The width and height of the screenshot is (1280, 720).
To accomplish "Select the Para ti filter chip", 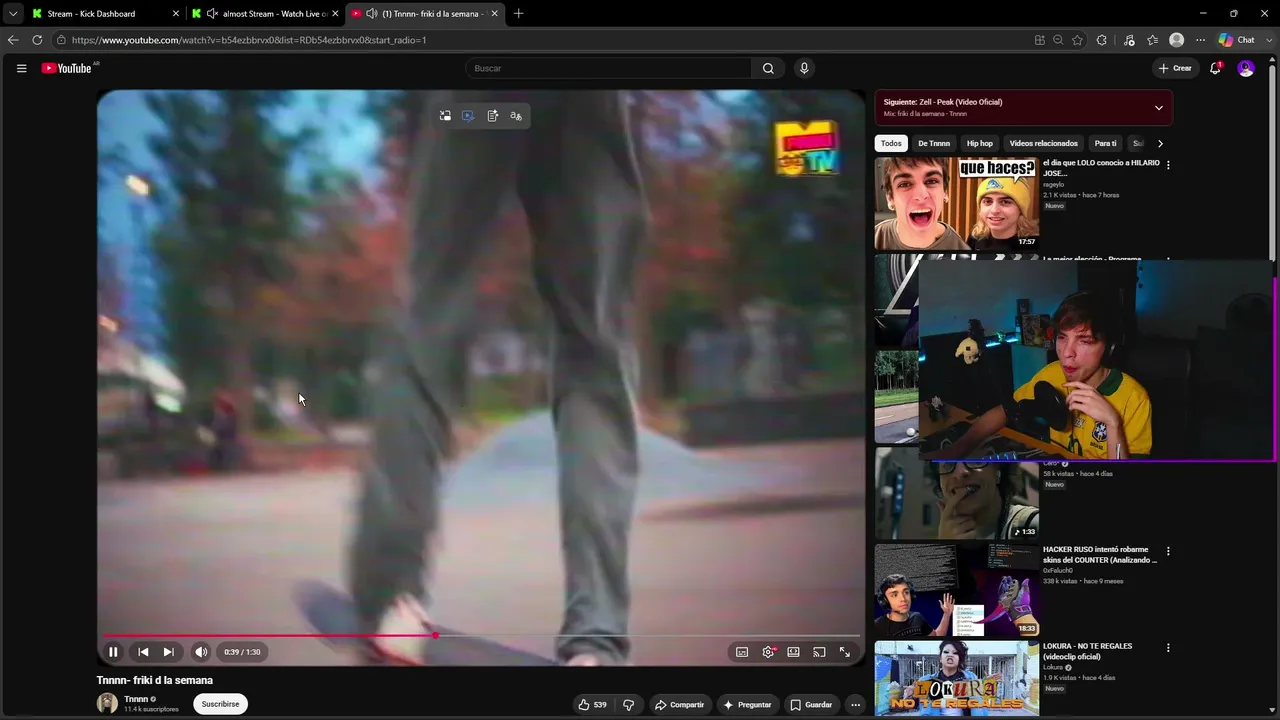I will point(1105,143).
